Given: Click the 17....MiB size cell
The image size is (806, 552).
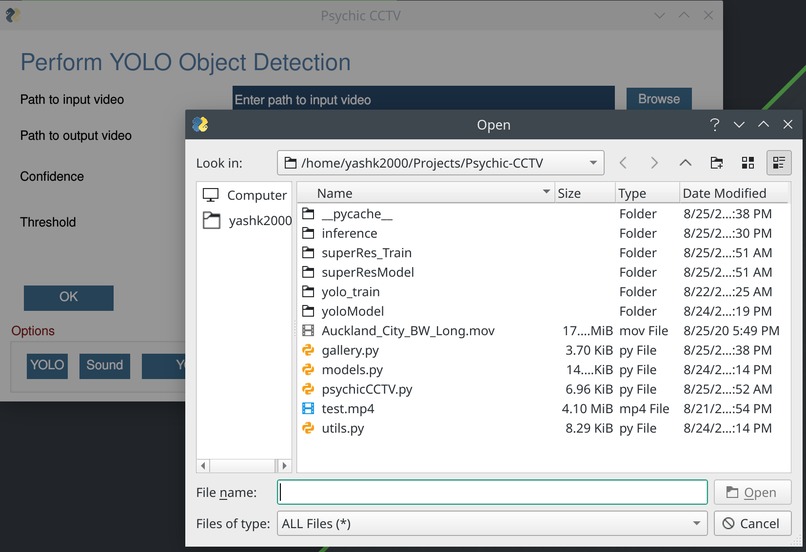Looking at the screenshot, I should [587, 331].
